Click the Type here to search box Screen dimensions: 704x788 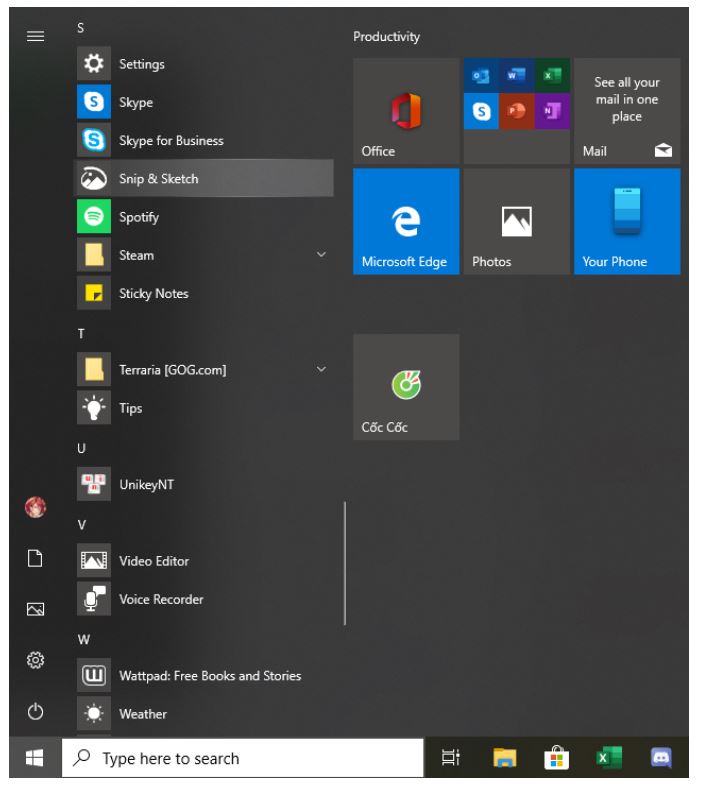tap(243, 758)
